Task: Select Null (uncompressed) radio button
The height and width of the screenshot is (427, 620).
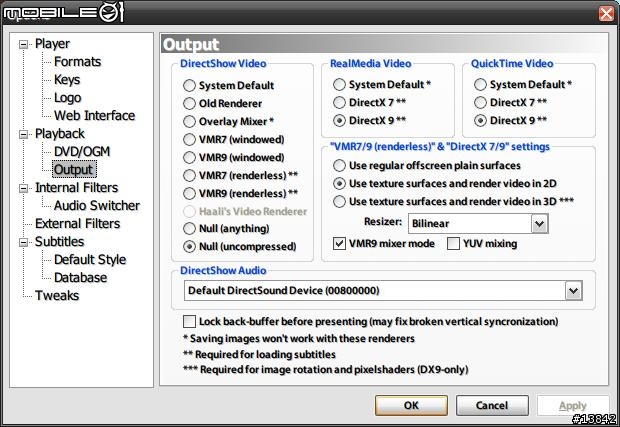Action: [x=189, y=247]
